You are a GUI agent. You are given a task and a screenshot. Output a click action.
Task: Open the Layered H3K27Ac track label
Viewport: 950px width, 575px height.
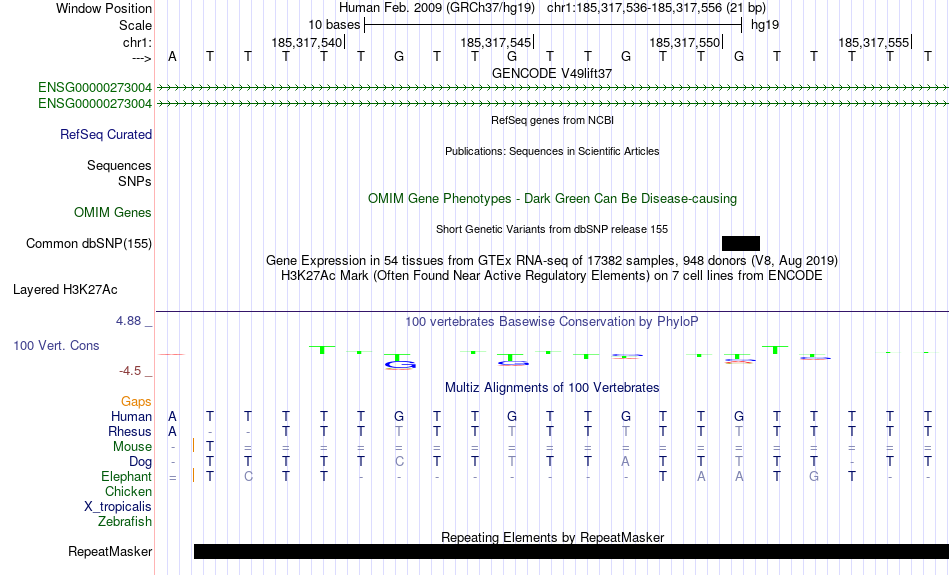coord(65,290)
